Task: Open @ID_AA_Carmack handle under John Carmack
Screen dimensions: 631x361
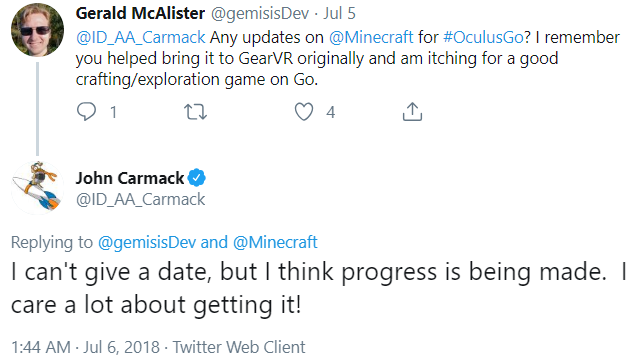Action: (x=140, y=199)
